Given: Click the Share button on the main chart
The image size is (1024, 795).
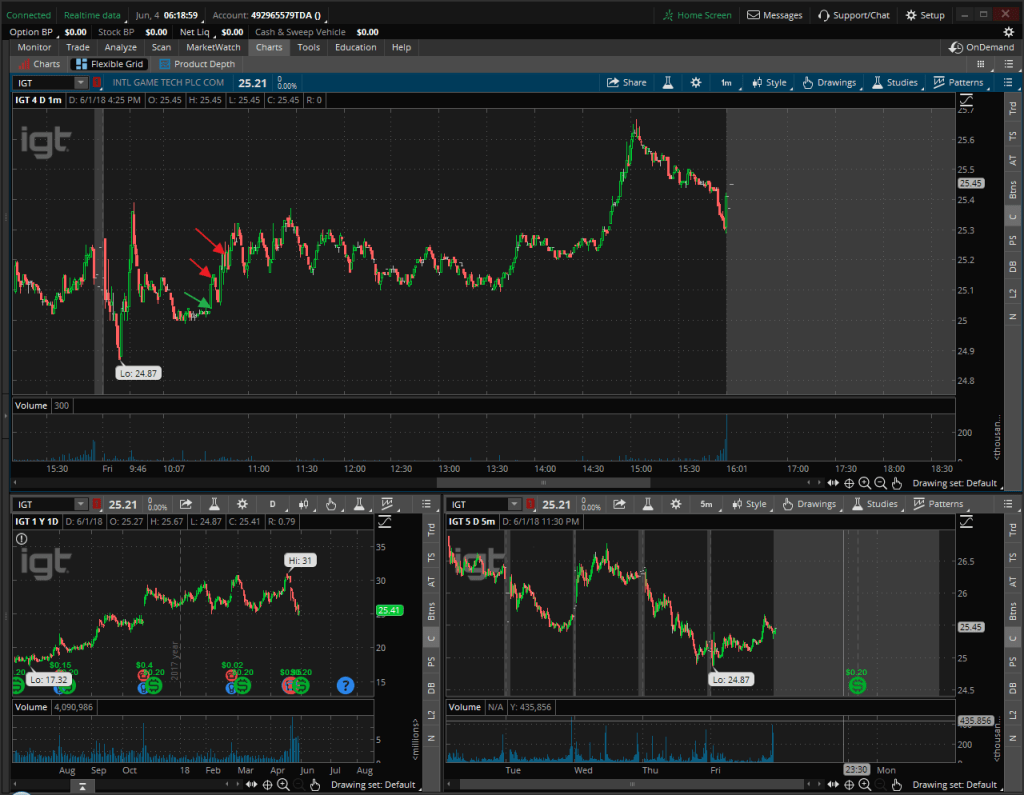Looking at the screenshot, I should click(x=627, y=83).
